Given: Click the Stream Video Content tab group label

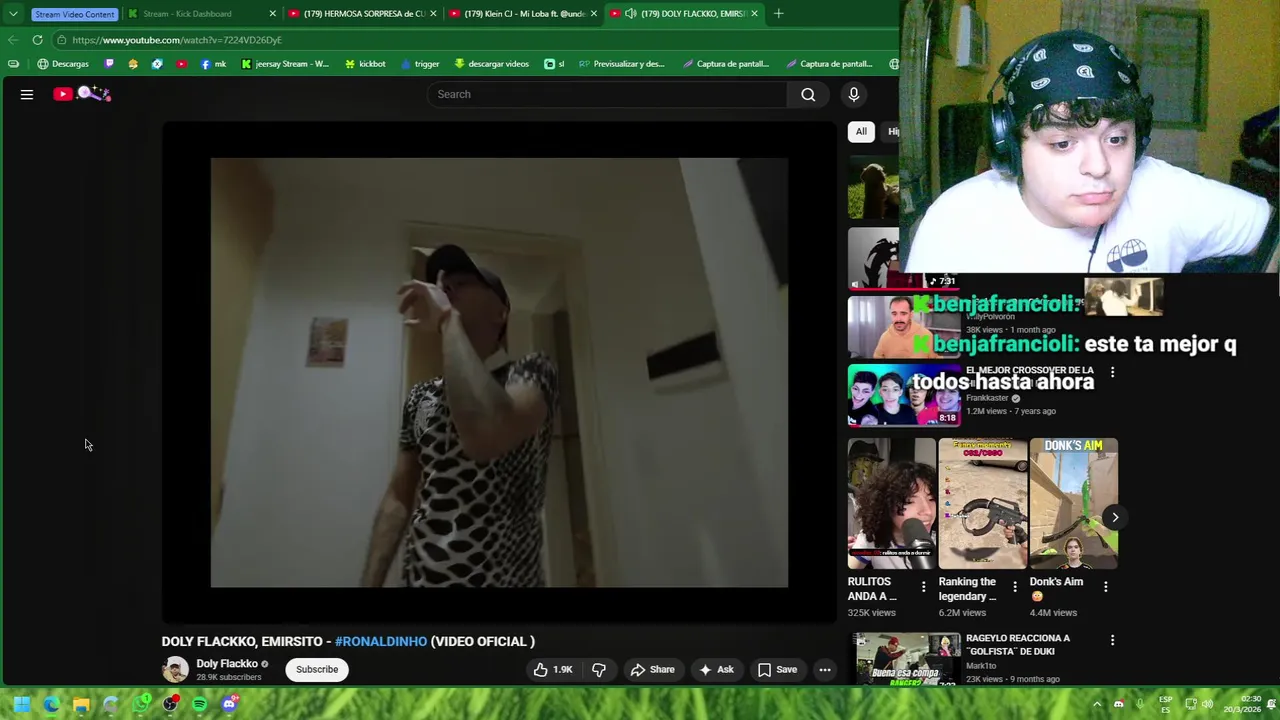Looking at the screenshot, I should 75,14.
